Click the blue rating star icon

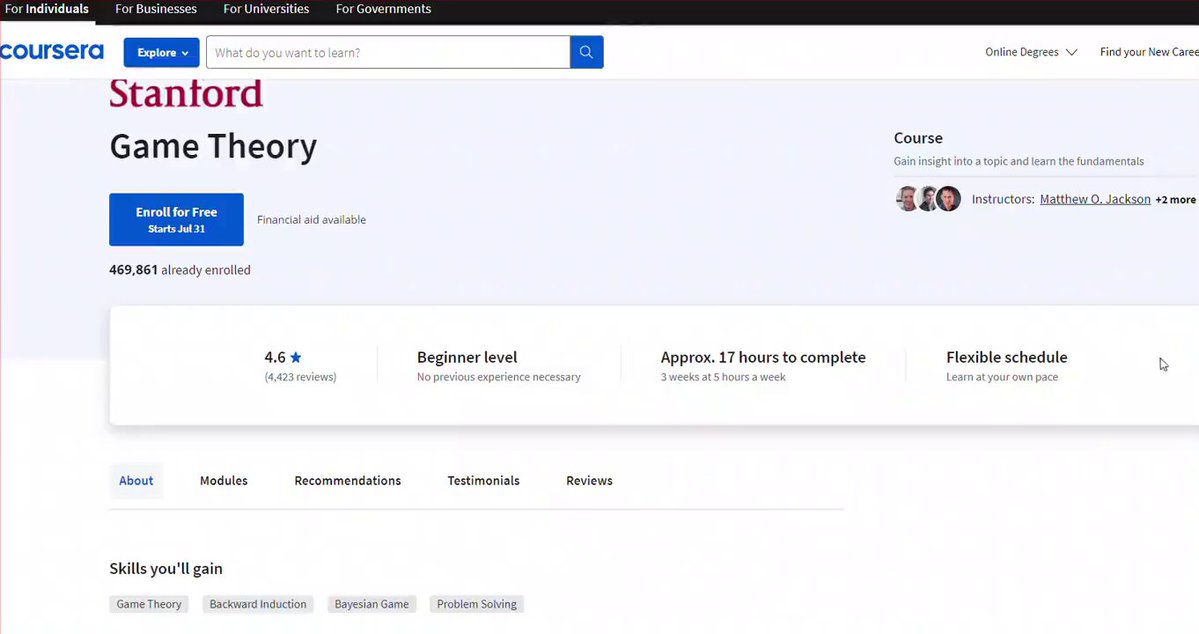click(296, 357)
